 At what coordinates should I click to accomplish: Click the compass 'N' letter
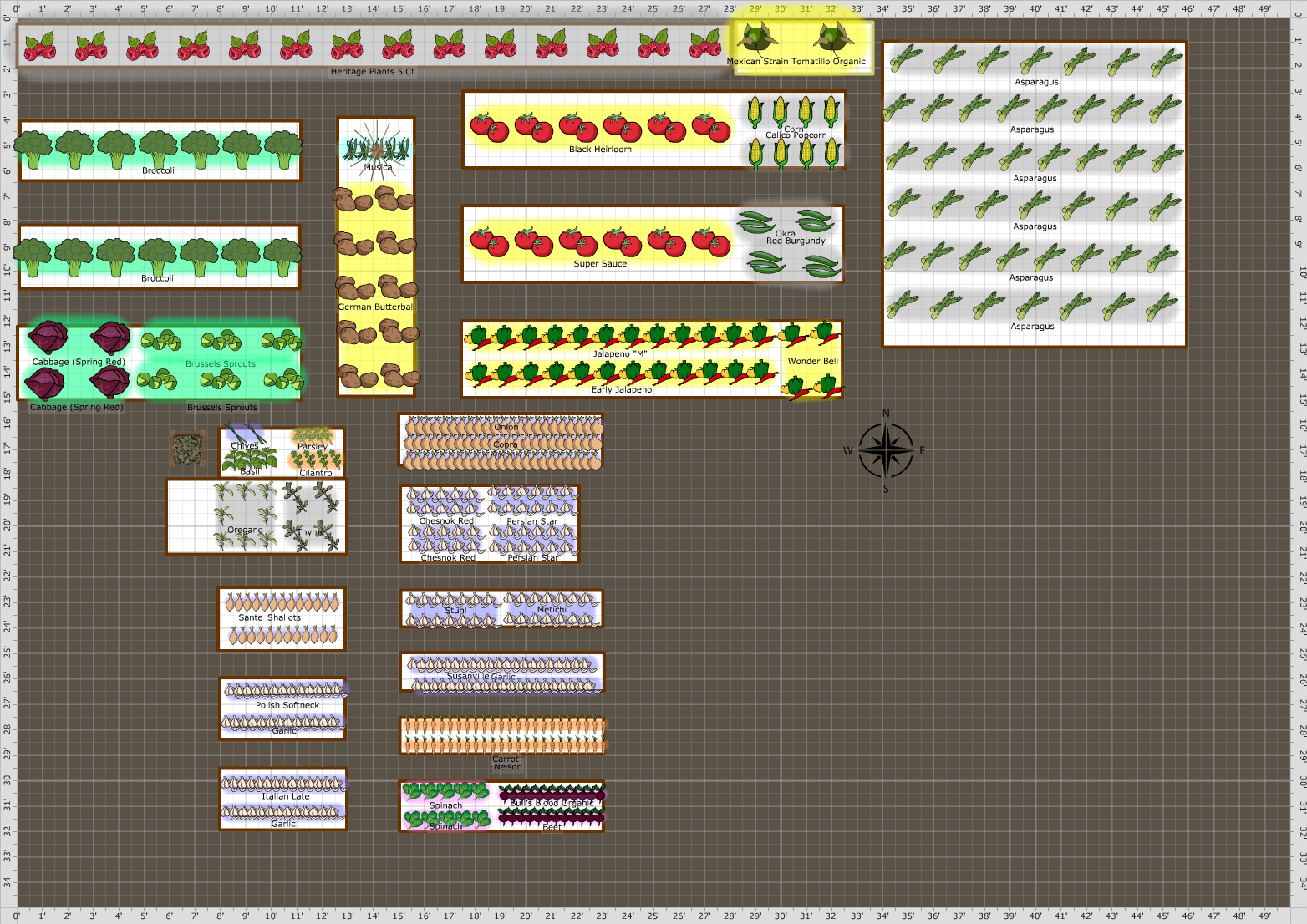(886, 414)
